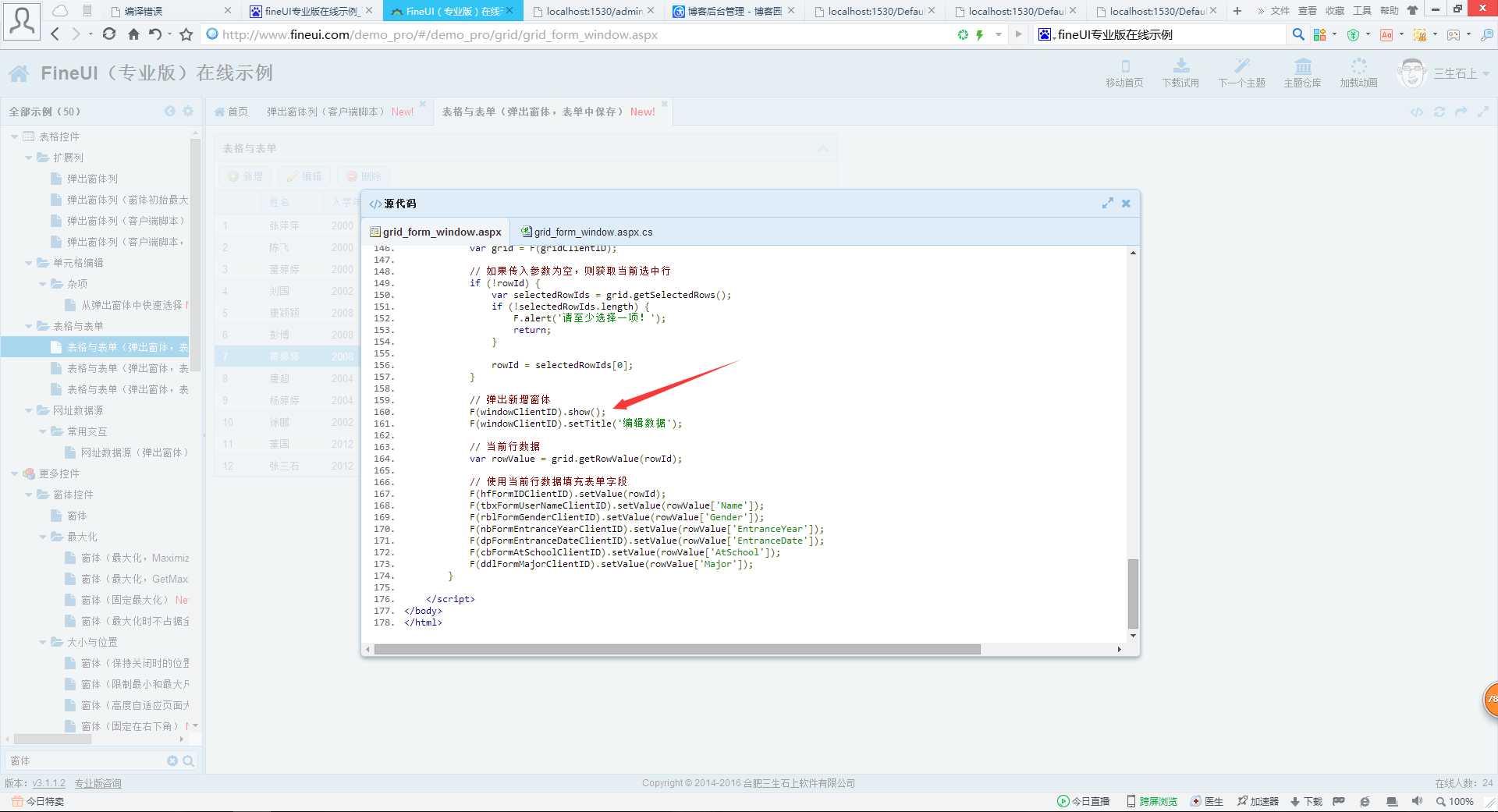Open the 收藏 browser menu
The height and width of the screenshot is (812, 1498).
[1335, 11]
